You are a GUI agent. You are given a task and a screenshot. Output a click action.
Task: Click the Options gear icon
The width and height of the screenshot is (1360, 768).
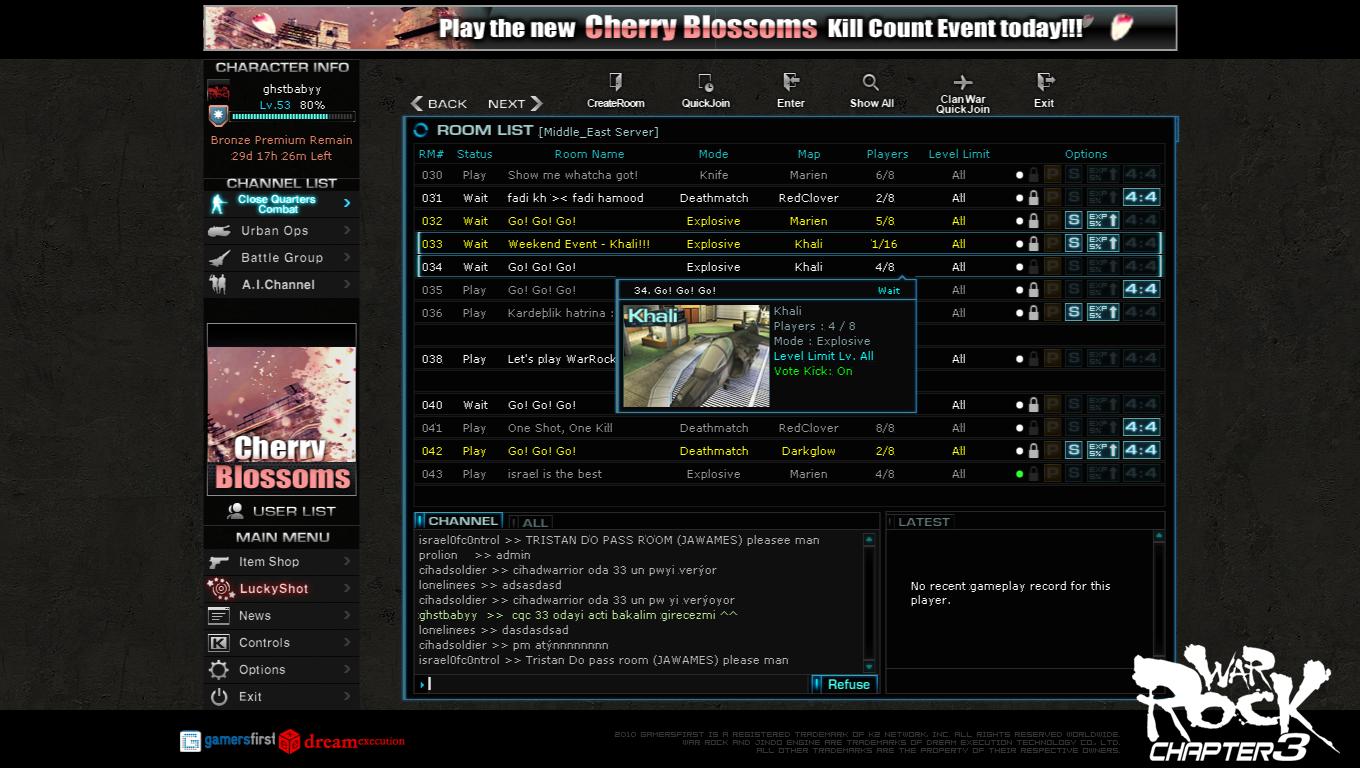click(x=219, y=669)
